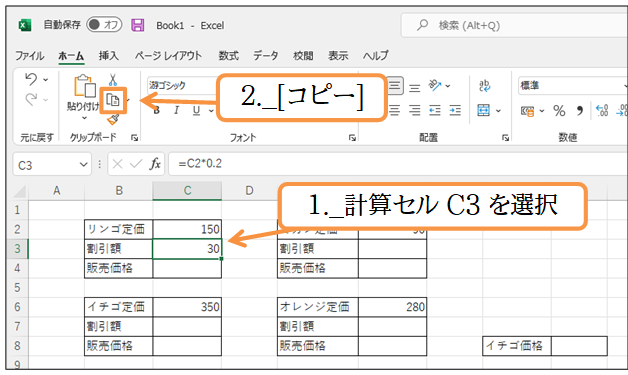Image resolution: width=628 pixels, height=375 pixels.
Task: Toggle Italic formatting
Action: [x=176, y=110]
